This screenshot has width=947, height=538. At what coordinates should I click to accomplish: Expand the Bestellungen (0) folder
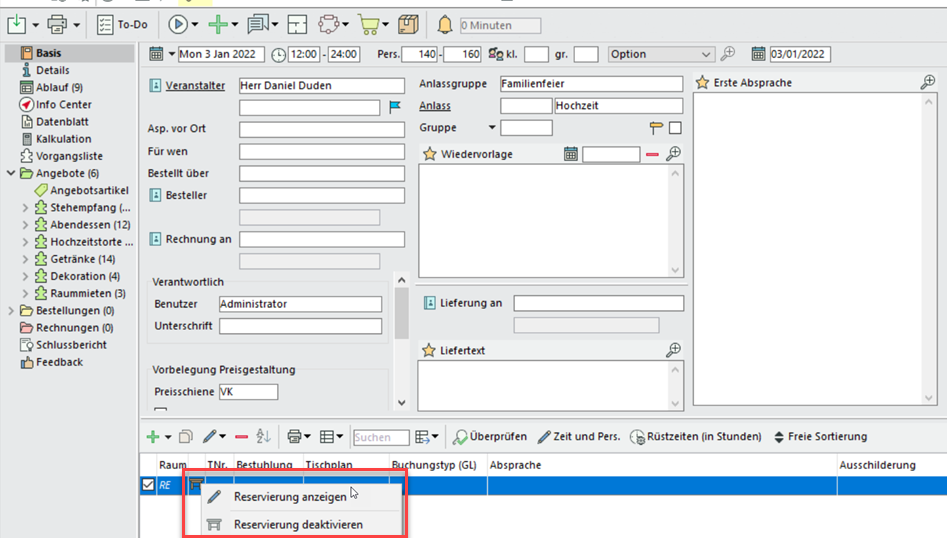click(x=12, y=311)
